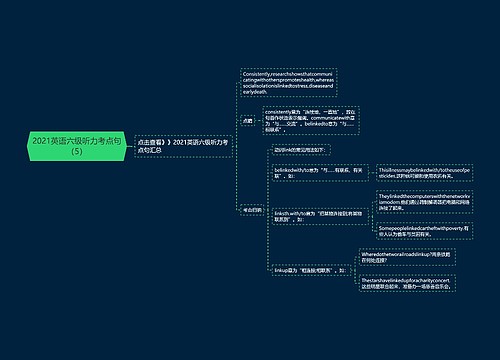
Task: Open the 点击查看 2021英语六级听力考点句汇总 node
Action: pyautogui.click(x=183, y=146)
